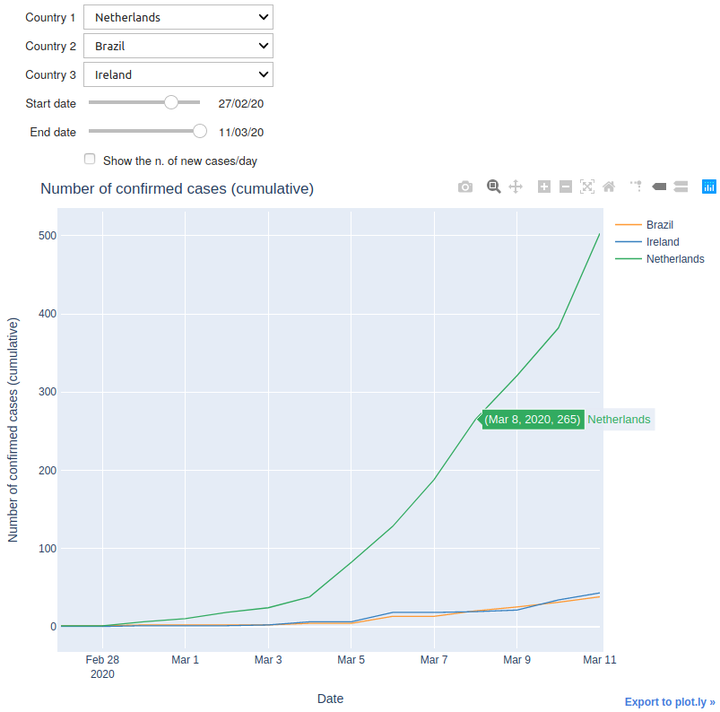Select the Zoom tool in the modebar
720x712 pixels.
494,186
